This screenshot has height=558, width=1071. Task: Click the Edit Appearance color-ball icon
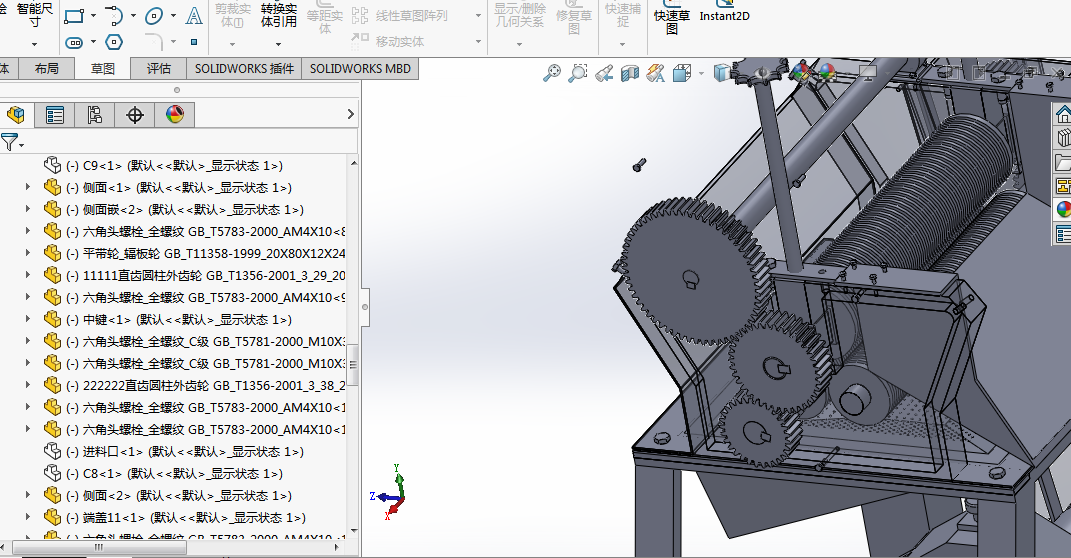(802, 72)
